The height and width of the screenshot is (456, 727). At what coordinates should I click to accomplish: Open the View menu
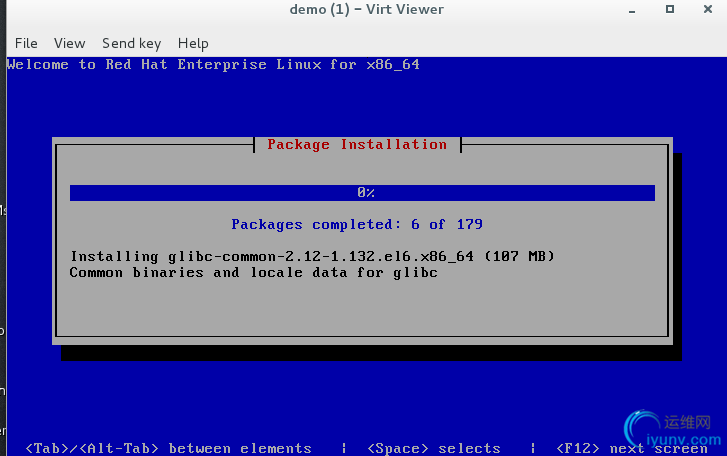point(70,44)
